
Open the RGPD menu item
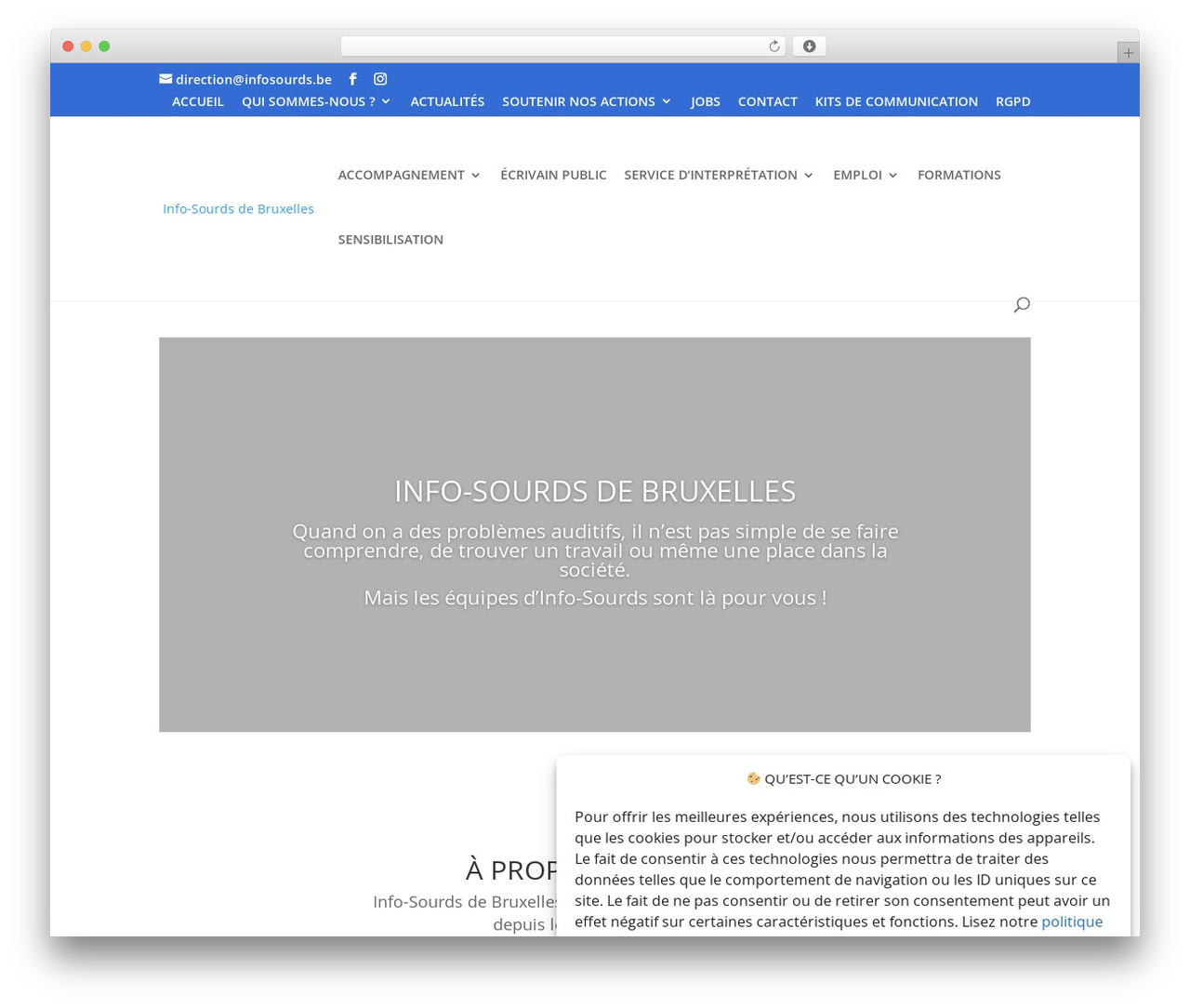[x=1013, y=101]
